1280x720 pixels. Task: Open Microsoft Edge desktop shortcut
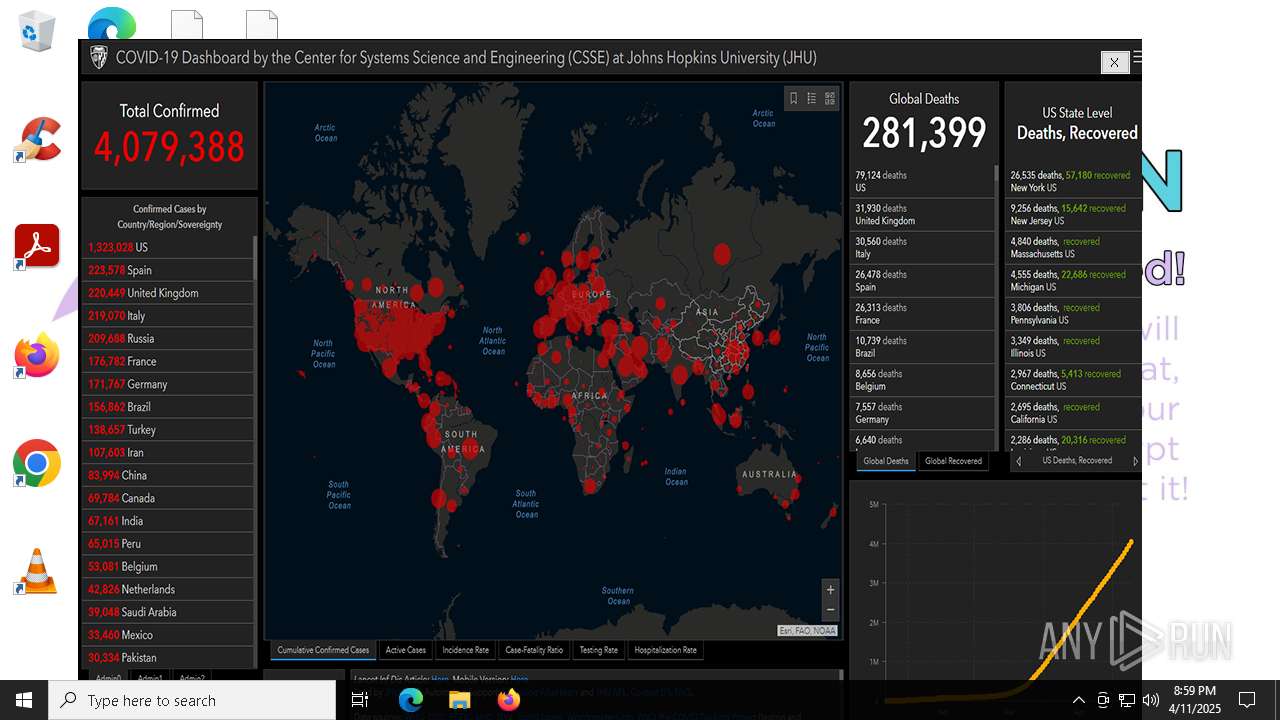[111, 24]
